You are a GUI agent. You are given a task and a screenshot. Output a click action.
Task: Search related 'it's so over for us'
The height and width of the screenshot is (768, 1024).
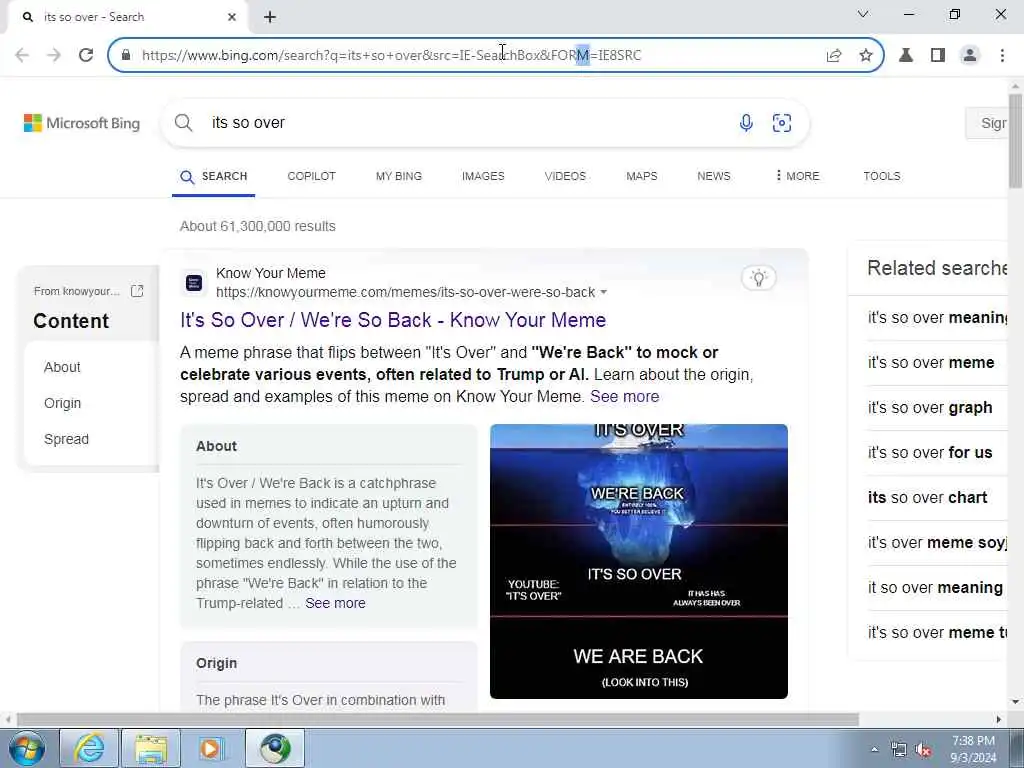(930, 453)
